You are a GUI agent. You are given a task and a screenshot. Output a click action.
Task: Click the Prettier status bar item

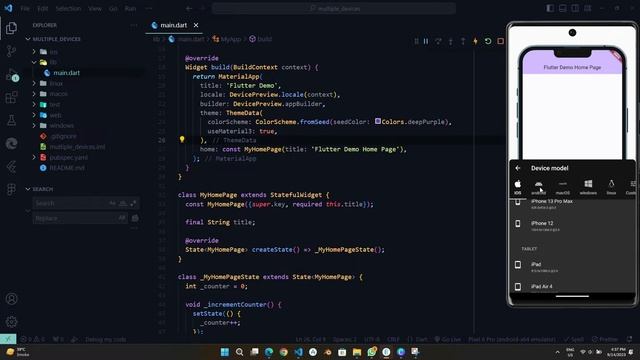click(606, 340)
